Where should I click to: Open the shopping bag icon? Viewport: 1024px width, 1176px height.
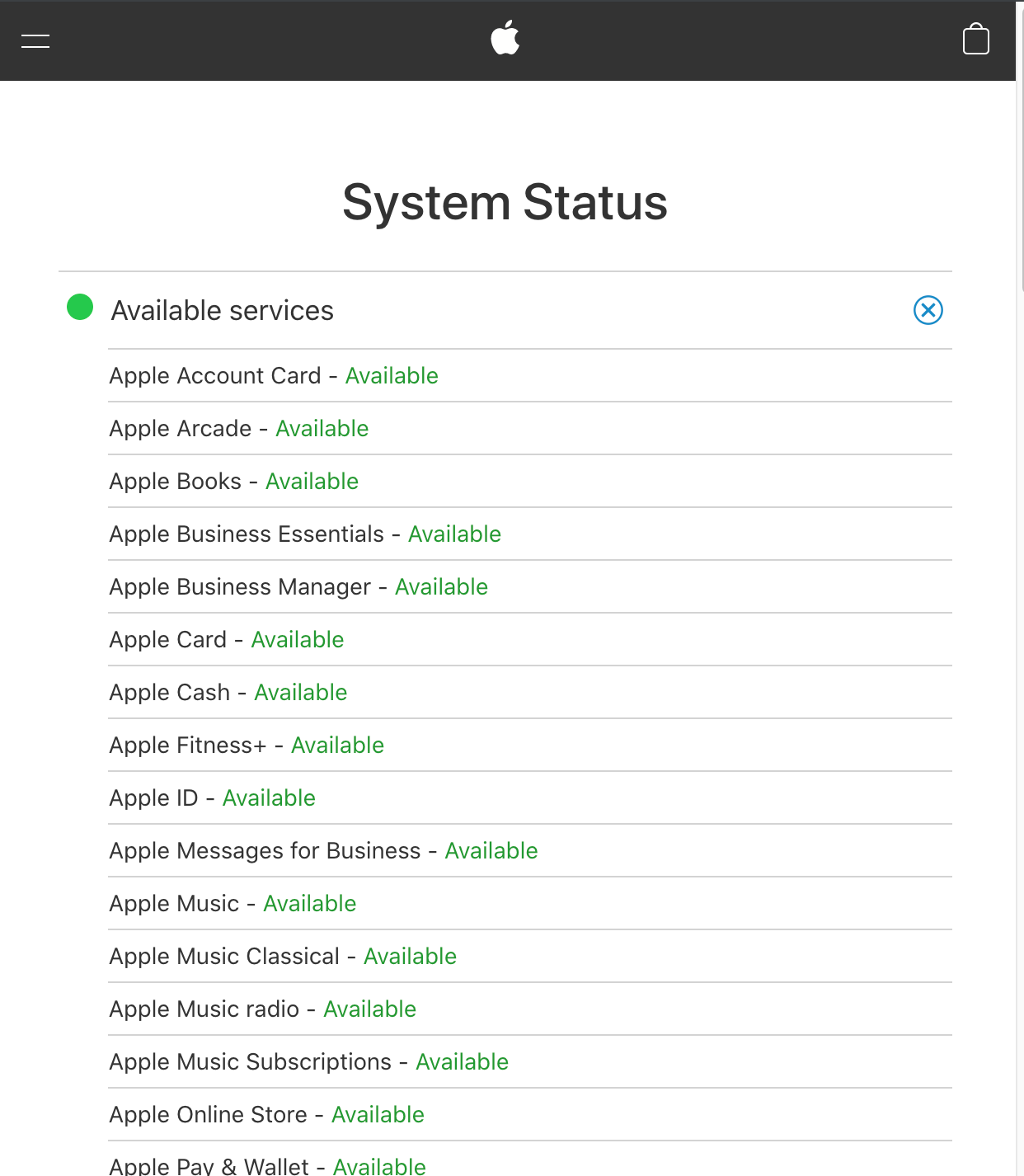[975, 40]
